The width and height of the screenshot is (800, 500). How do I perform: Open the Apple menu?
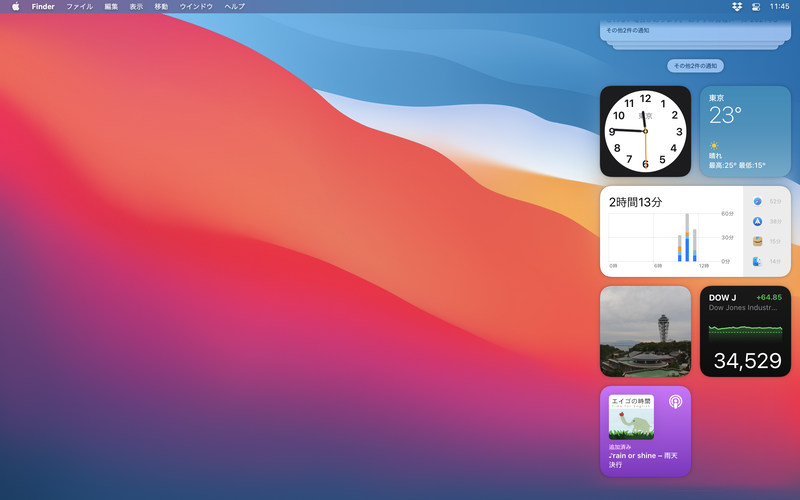(x=15, y=7)
